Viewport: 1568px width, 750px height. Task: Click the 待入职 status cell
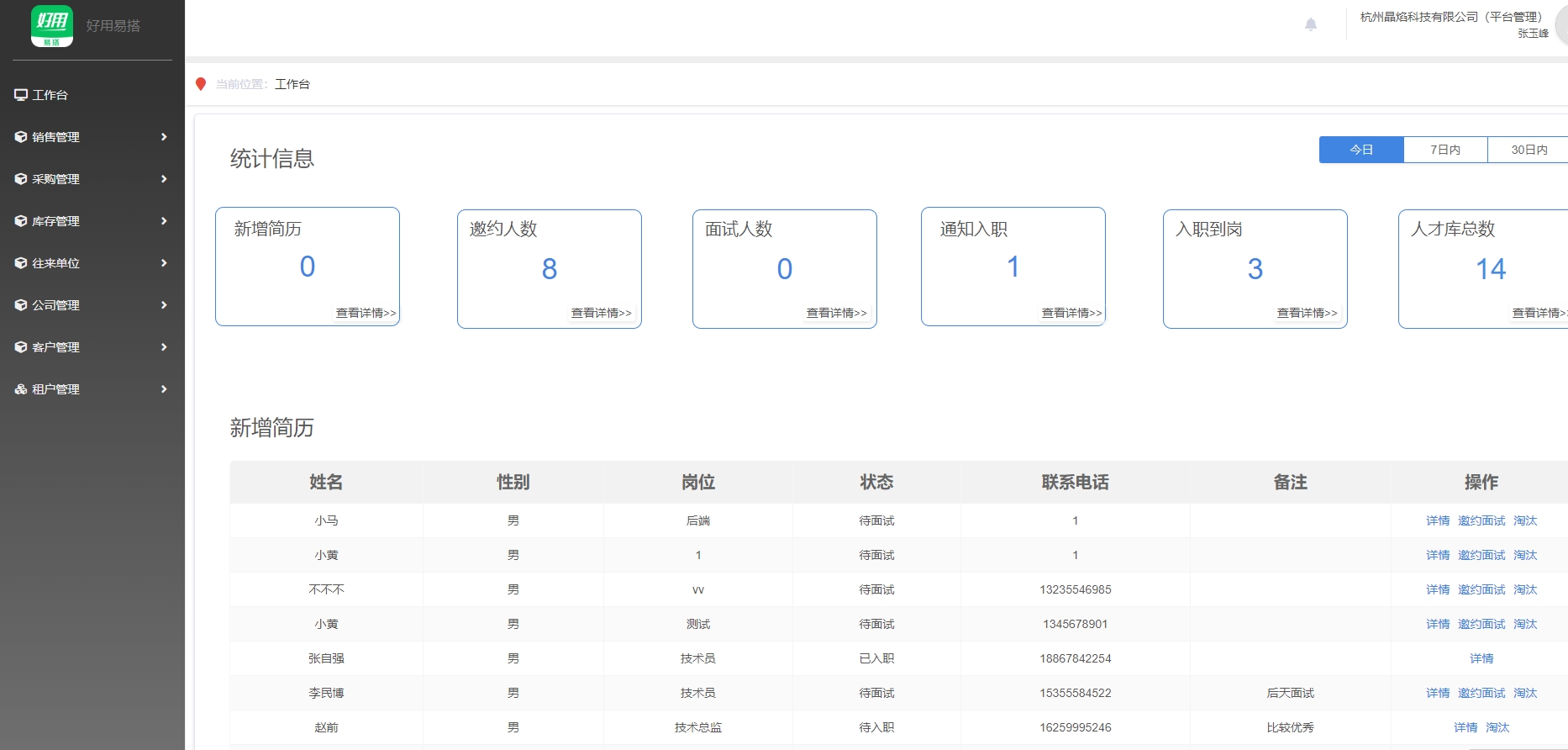coord(876,727)
